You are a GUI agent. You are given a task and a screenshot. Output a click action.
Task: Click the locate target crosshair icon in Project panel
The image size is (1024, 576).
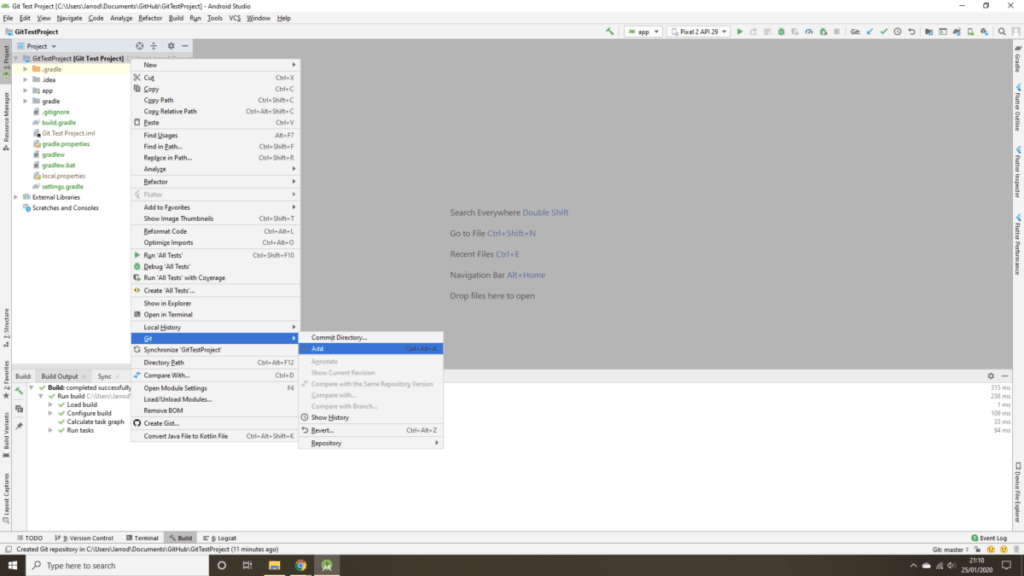click(139, 46)
